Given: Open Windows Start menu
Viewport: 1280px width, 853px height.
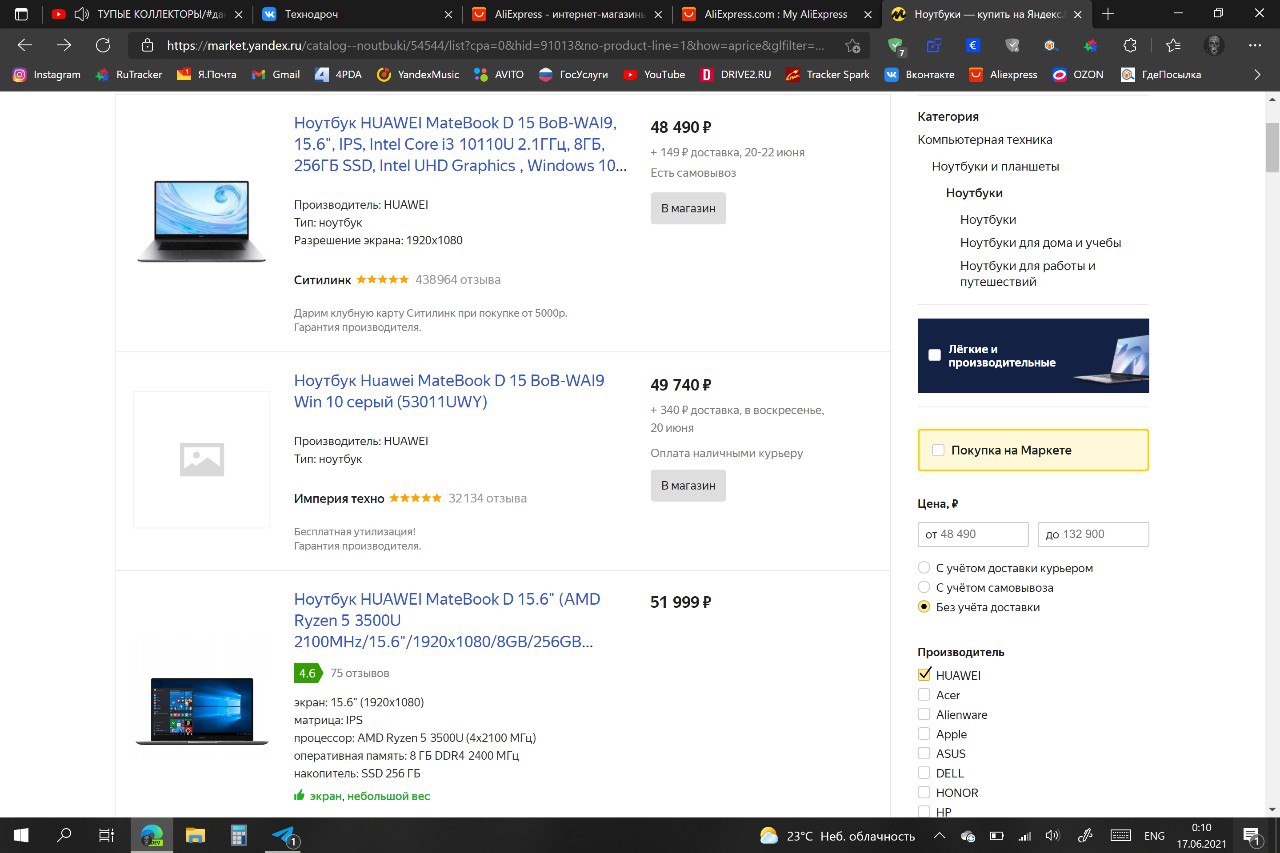Looking at the screenshot, I should [x=20, y=835].
